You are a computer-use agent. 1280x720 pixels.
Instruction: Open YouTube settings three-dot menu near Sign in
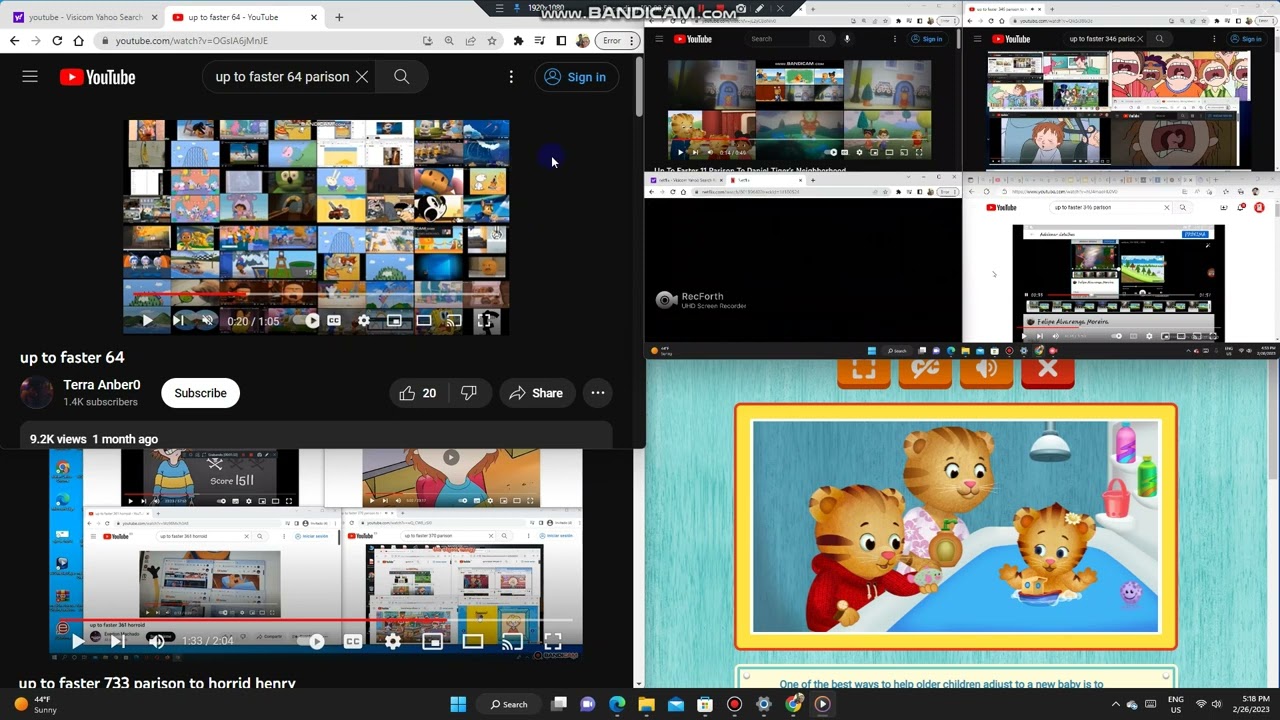pyautogui.click(x=511, y=77)
